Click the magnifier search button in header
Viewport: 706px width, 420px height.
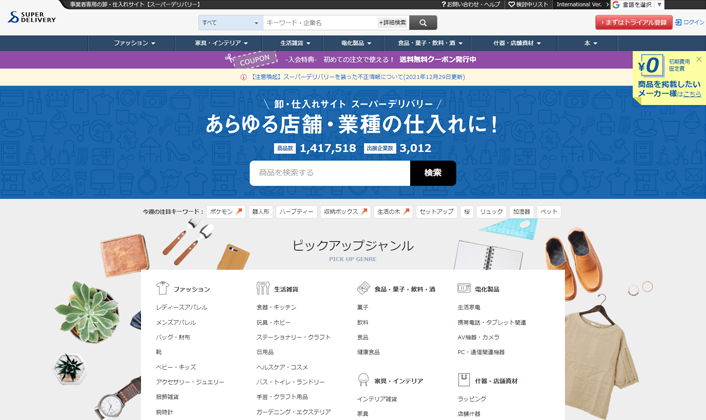click(423, 23)
